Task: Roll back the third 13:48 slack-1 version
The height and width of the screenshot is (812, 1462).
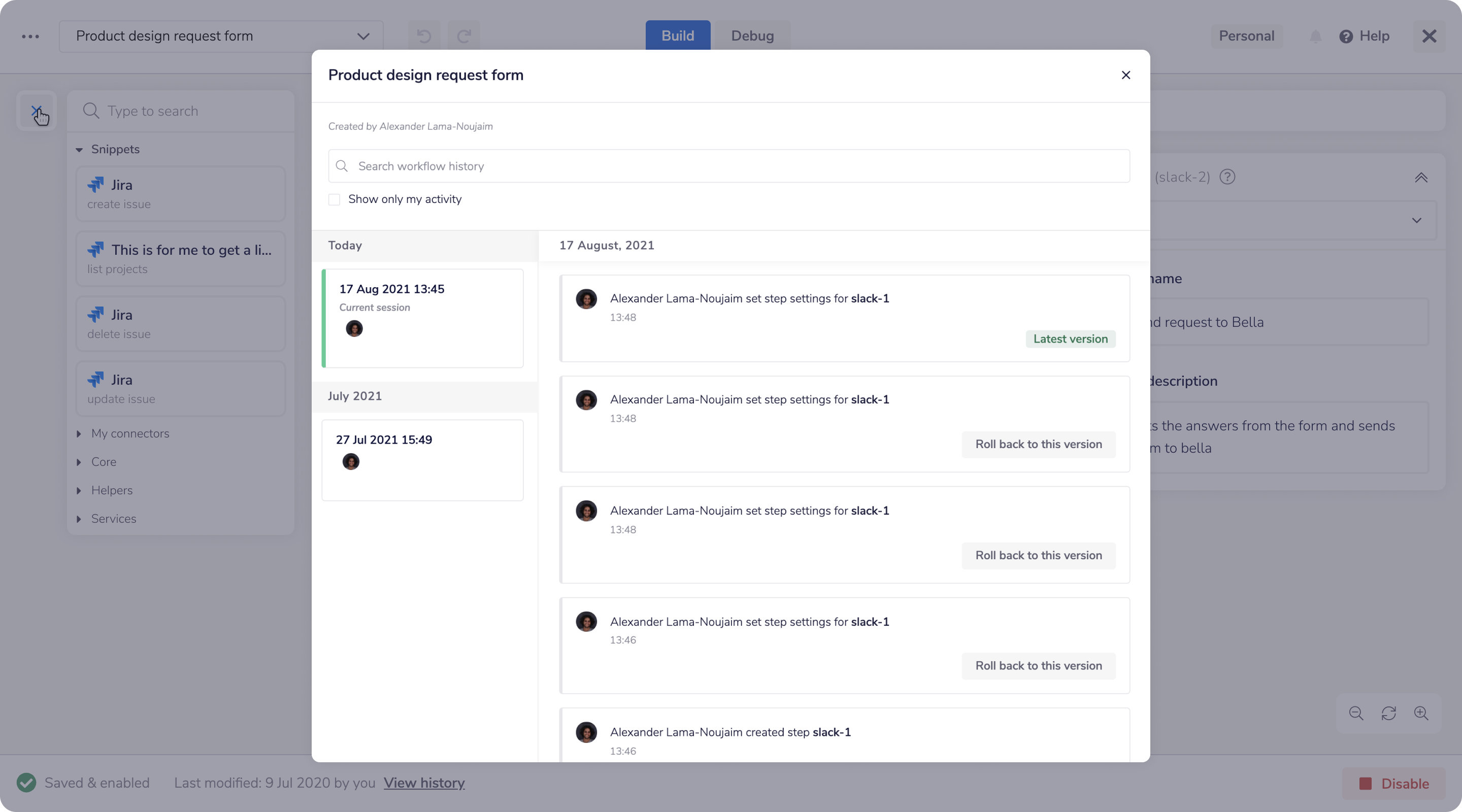Action: coord(1038,556)
